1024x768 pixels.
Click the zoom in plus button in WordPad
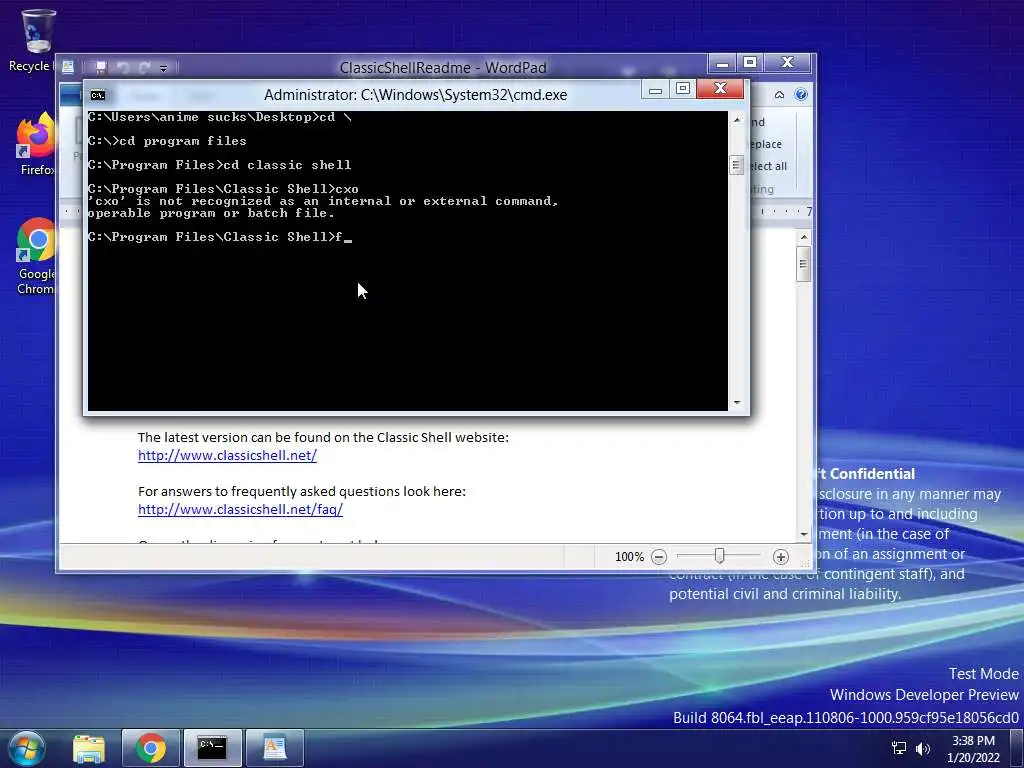(x=780, y=557)
